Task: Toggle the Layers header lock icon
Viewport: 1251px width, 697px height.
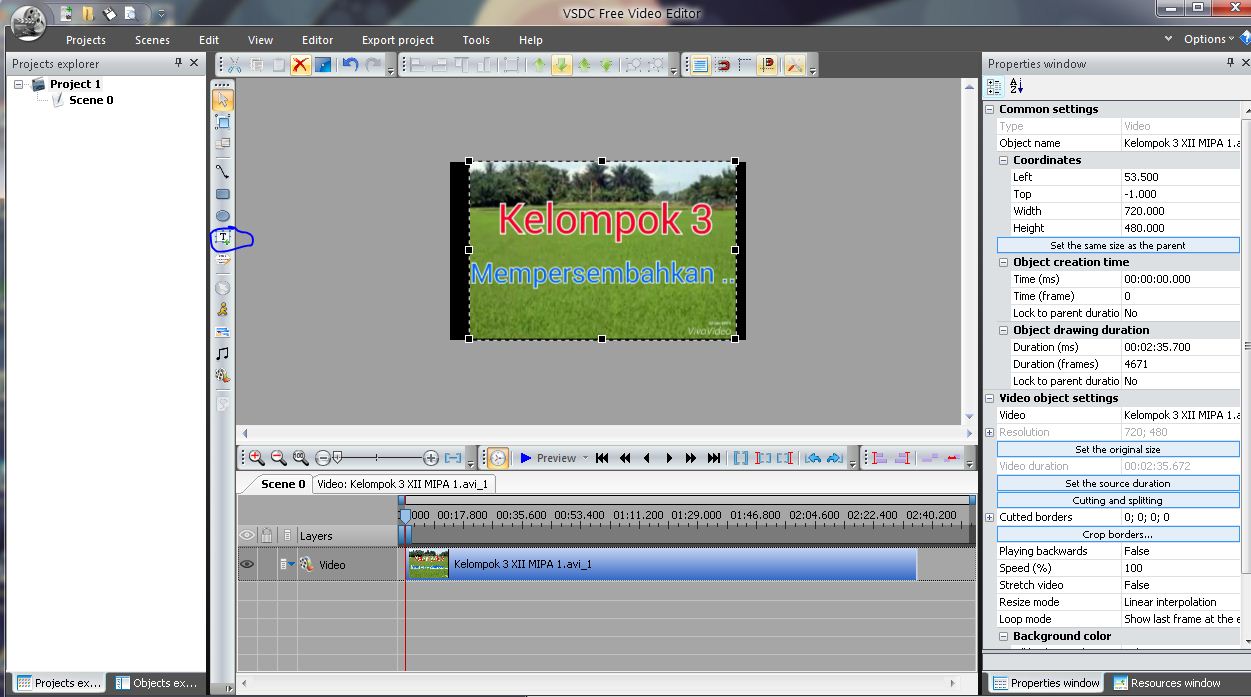Action: (267, 535)
